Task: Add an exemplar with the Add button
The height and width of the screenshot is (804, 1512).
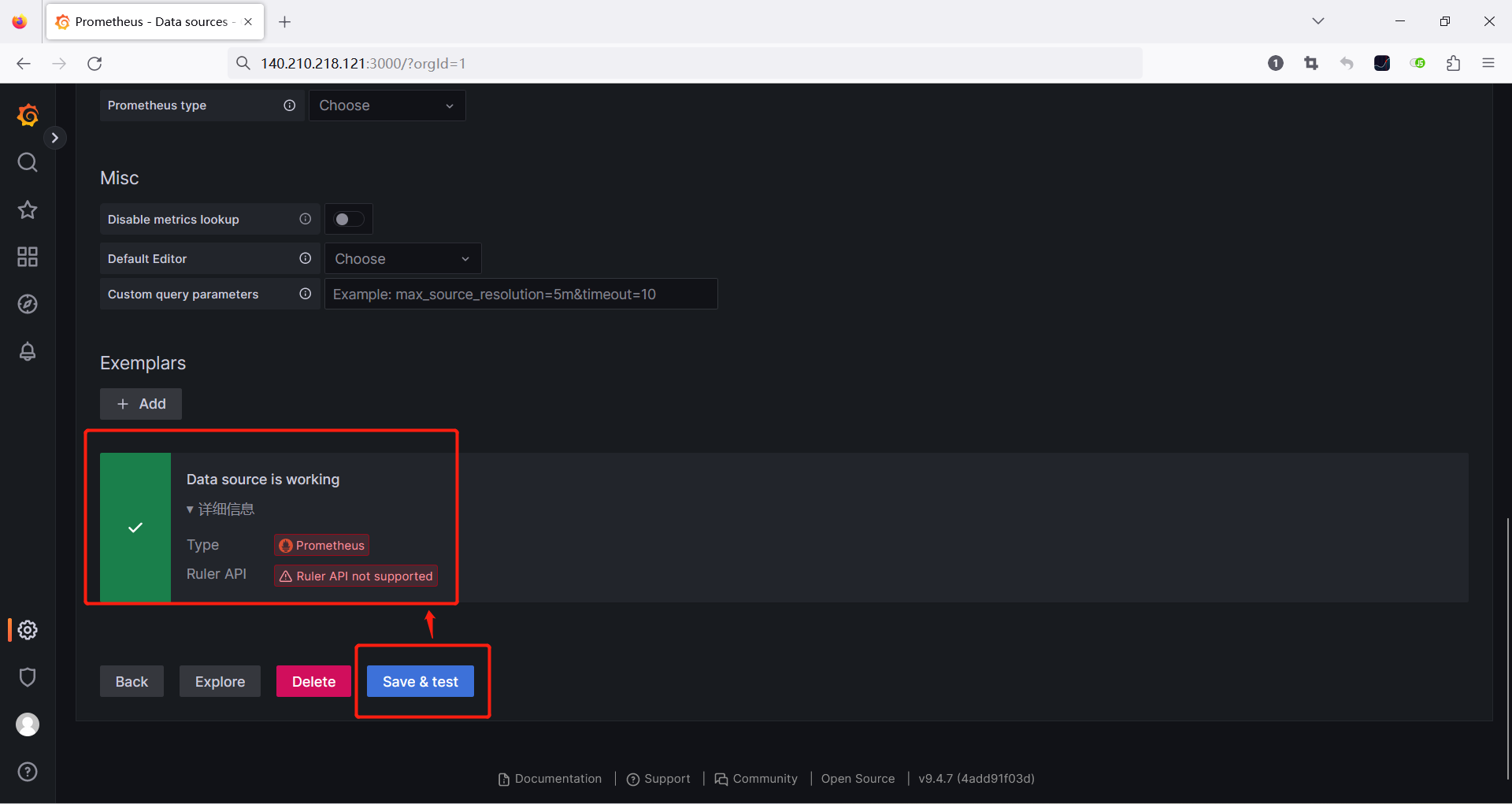Action: click(x=141, y=404)
